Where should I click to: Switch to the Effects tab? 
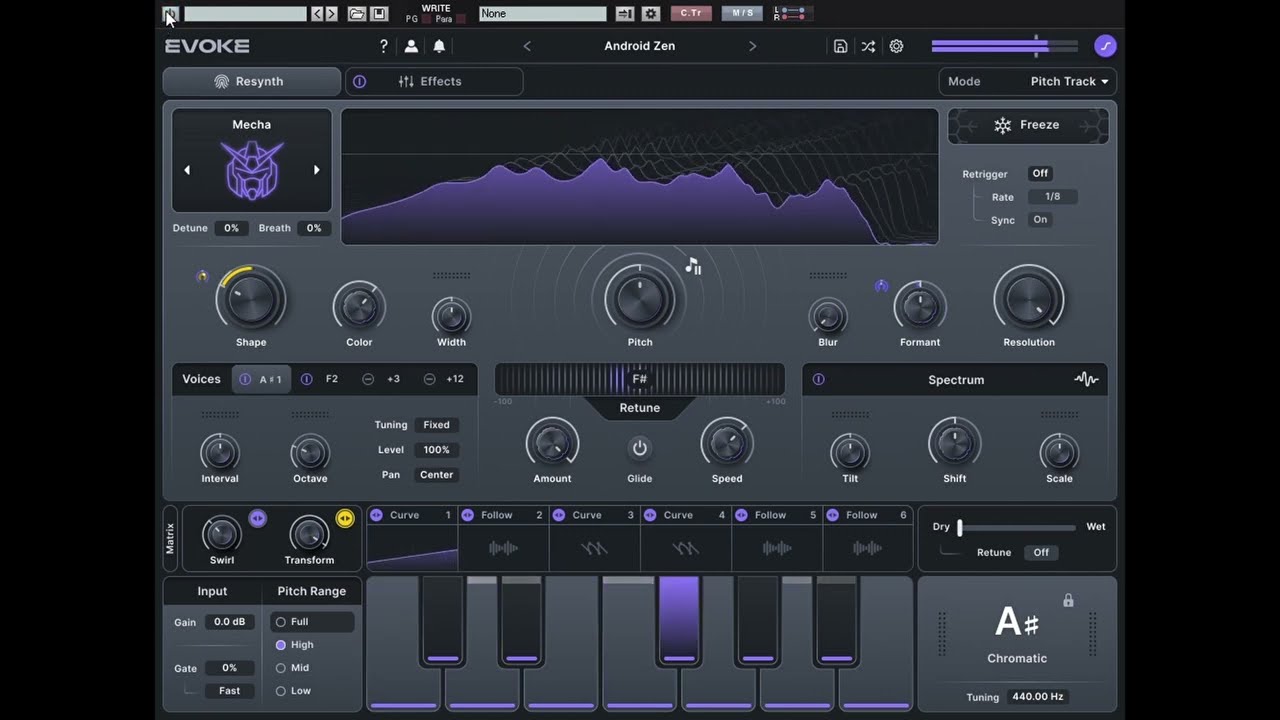[434, 82]
